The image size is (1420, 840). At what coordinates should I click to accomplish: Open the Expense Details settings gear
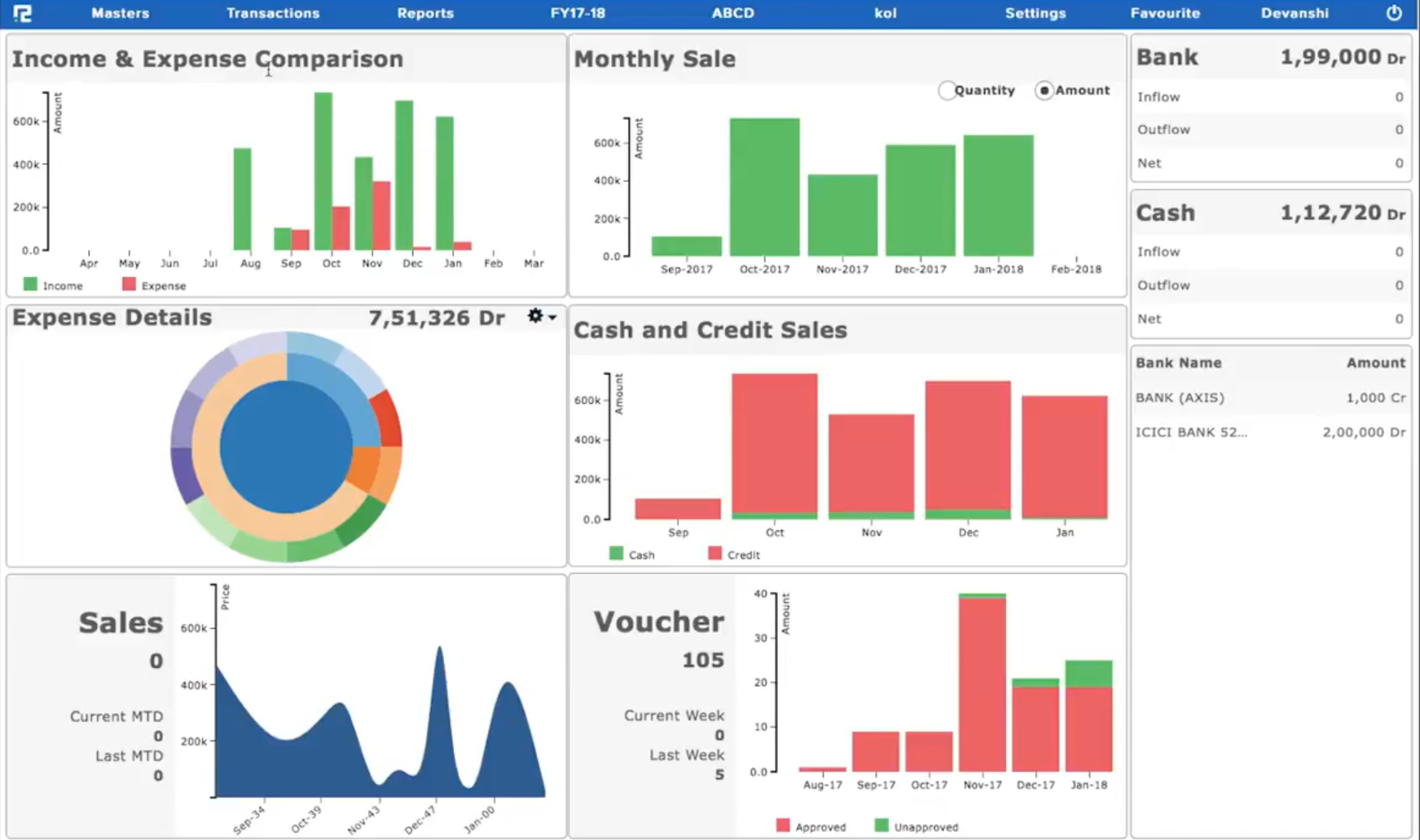tap(535, 315)
